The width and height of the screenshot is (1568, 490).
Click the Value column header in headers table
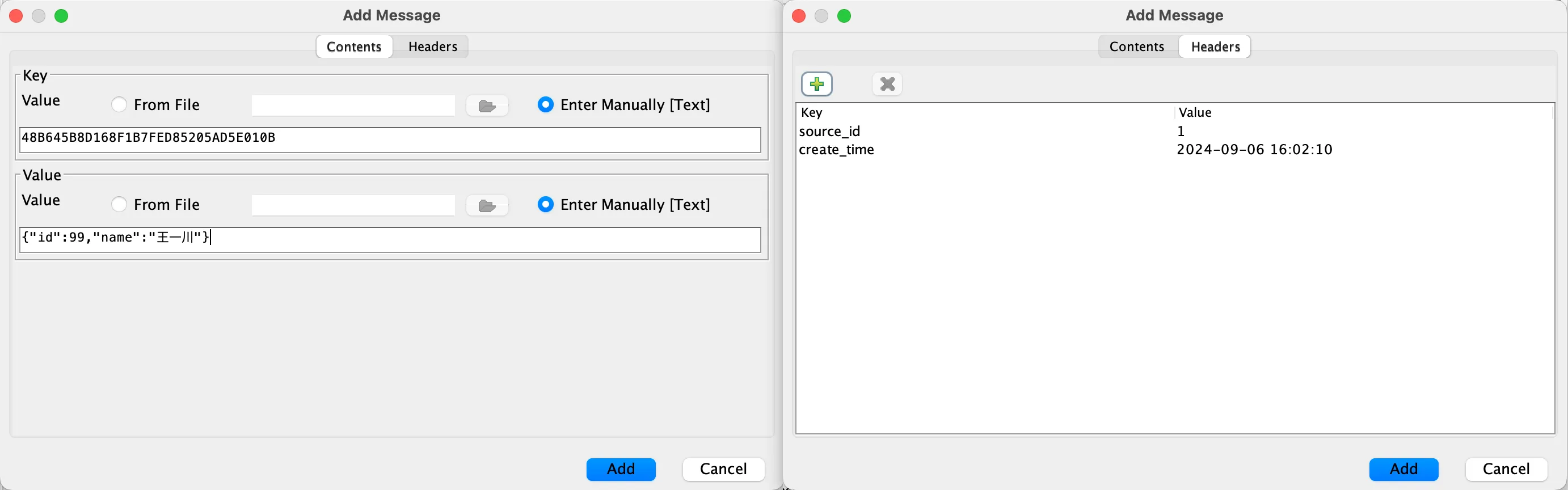1195,113
